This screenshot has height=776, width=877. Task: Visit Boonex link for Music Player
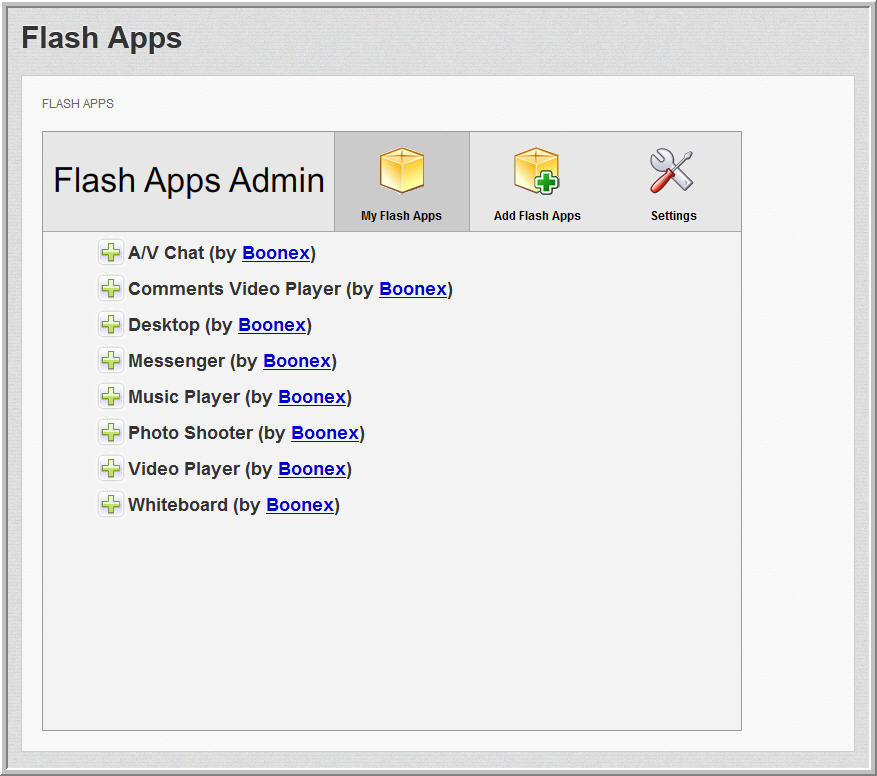(312, 398)
